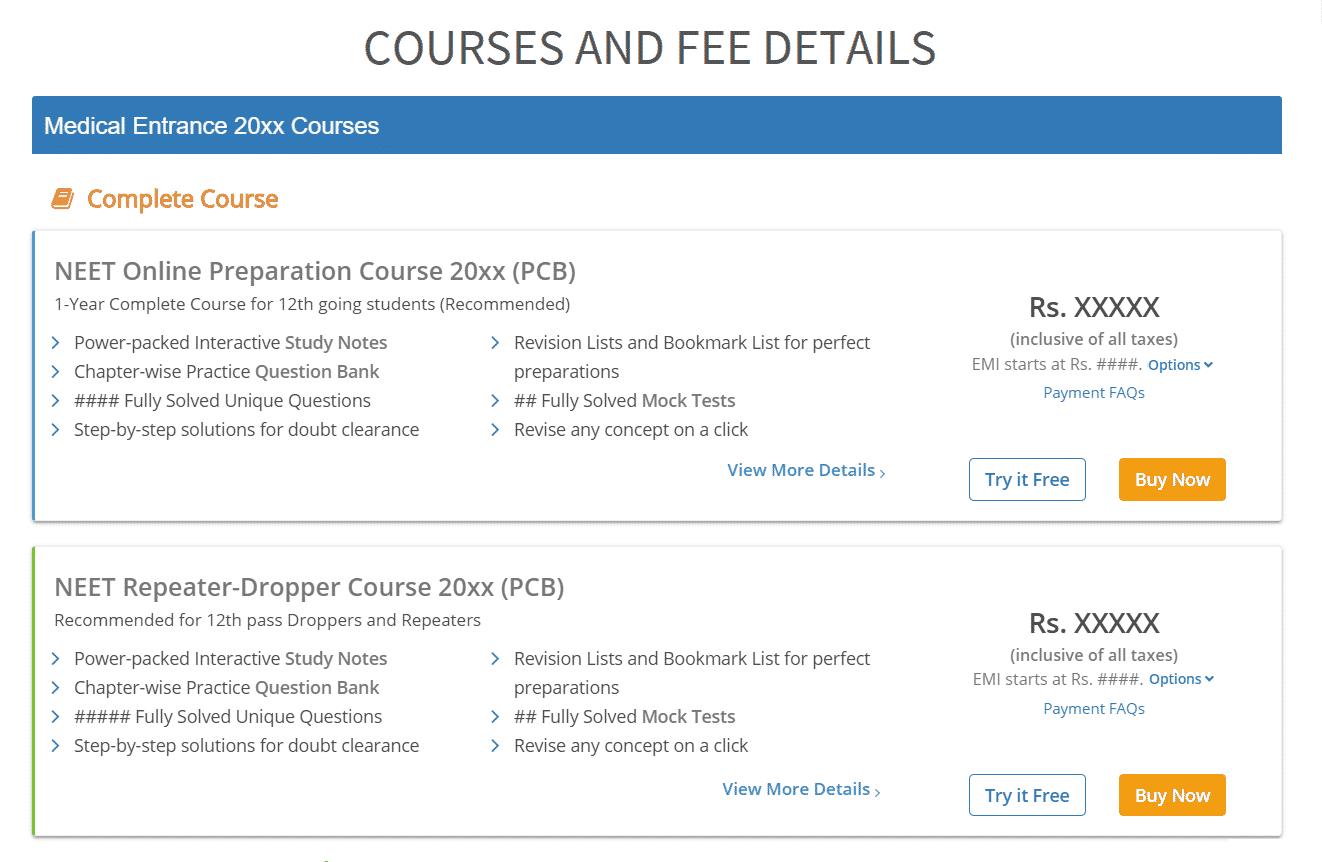Click the orange book icon beside Complete Course

(x=62, y=199)
